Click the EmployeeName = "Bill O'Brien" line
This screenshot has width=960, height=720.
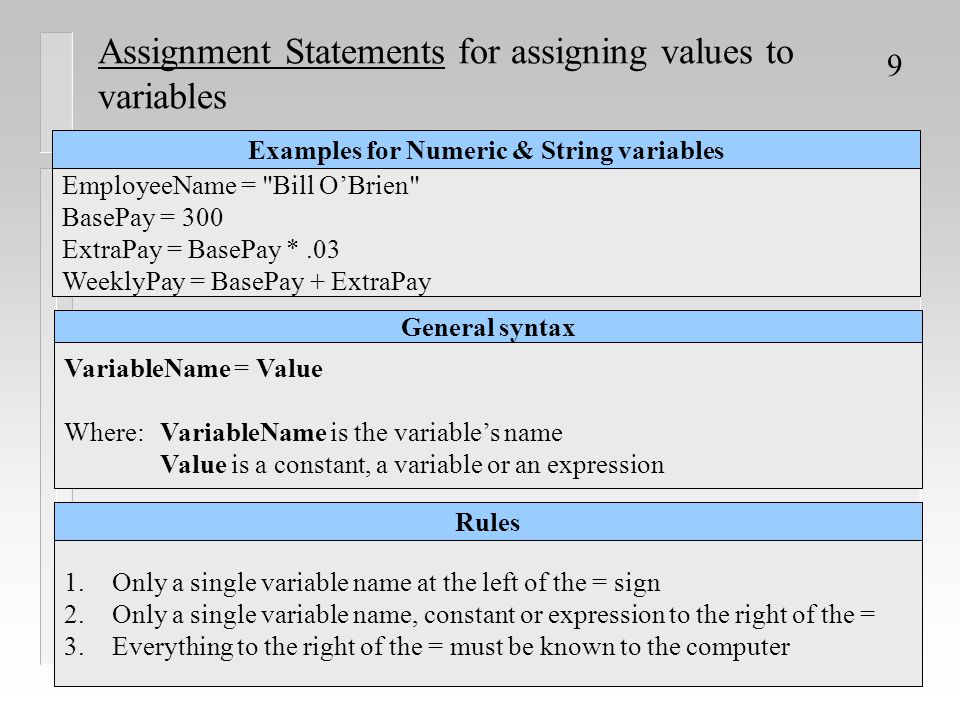click(241, 186)
